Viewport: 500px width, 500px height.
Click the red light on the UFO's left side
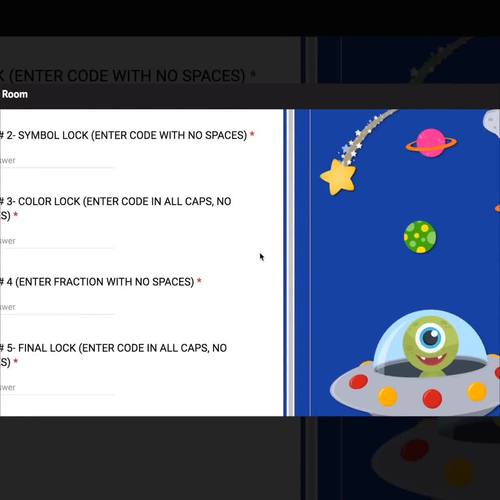coord(358,381)
